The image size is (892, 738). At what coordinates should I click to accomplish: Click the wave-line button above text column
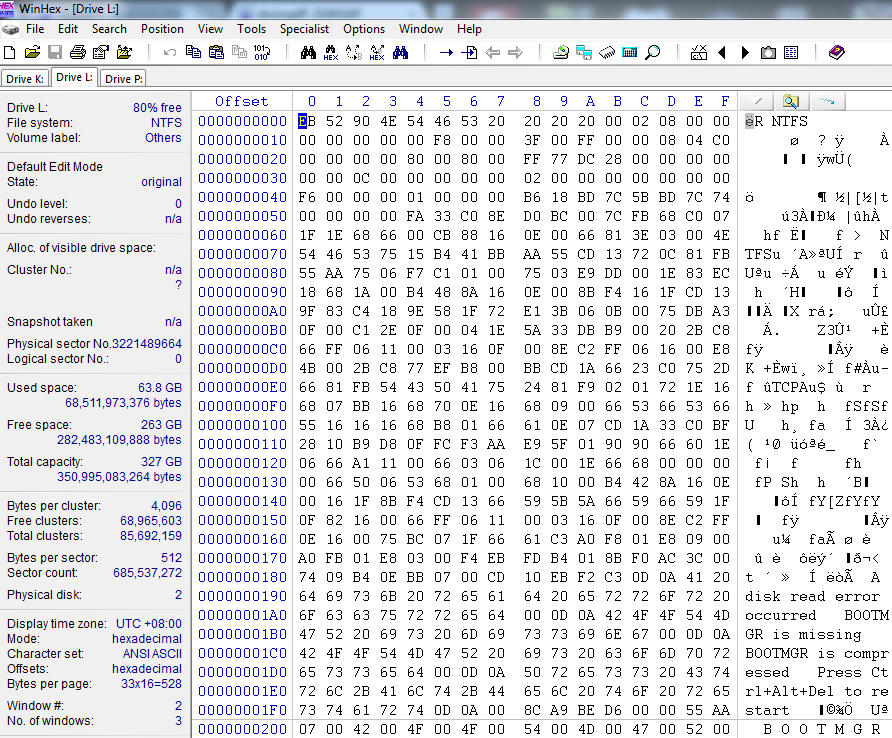click(827, 101)
